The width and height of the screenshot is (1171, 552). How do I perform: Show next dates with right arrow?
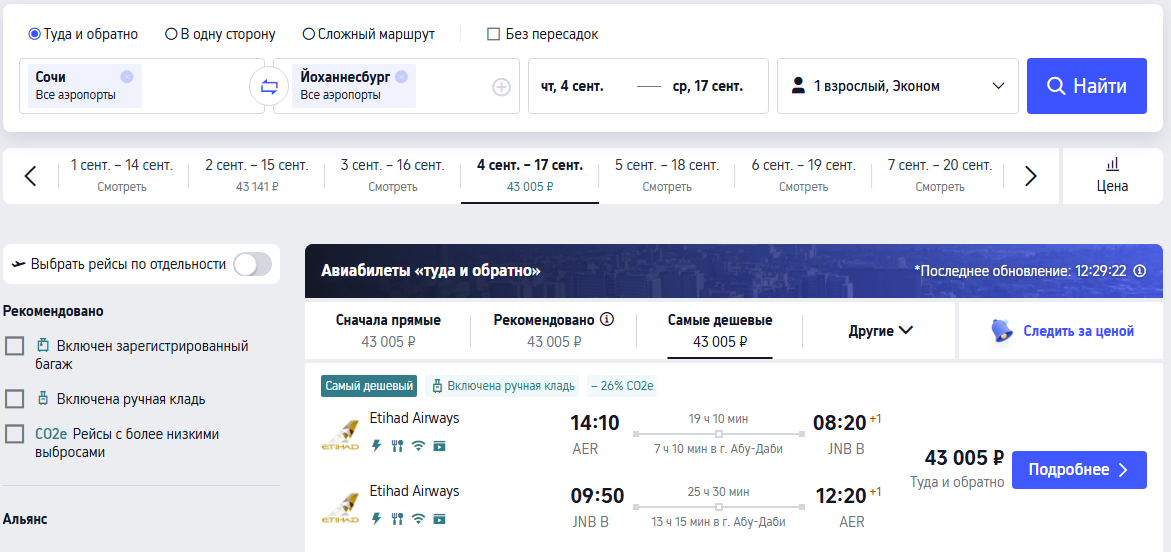click(x=1031, y=176)
